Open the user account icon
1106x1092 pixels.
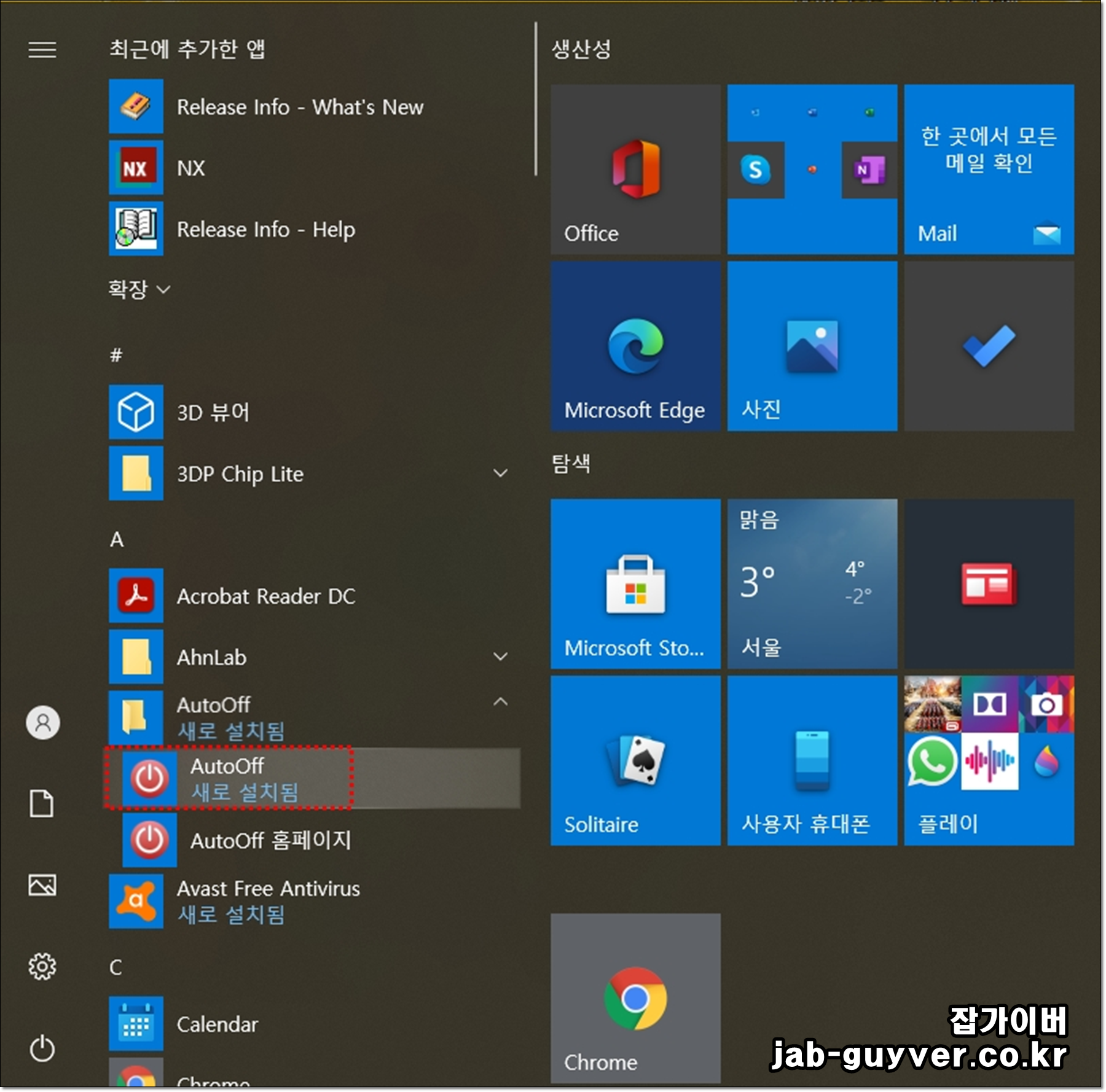(42, 722)
